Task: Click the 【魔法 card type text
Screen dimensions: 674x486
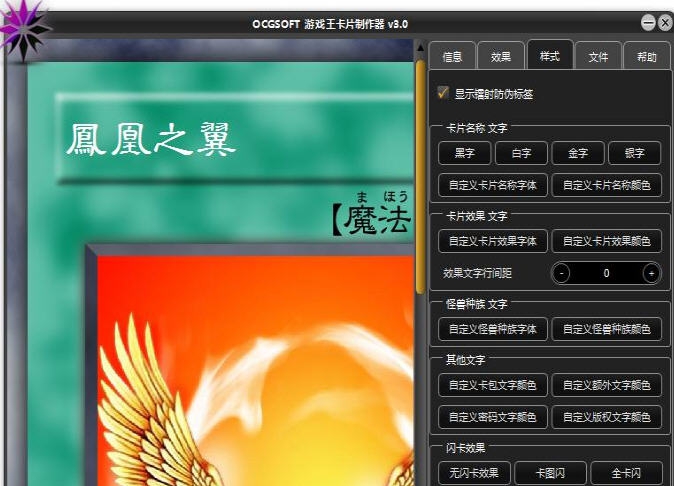Action: coord(372,219)
